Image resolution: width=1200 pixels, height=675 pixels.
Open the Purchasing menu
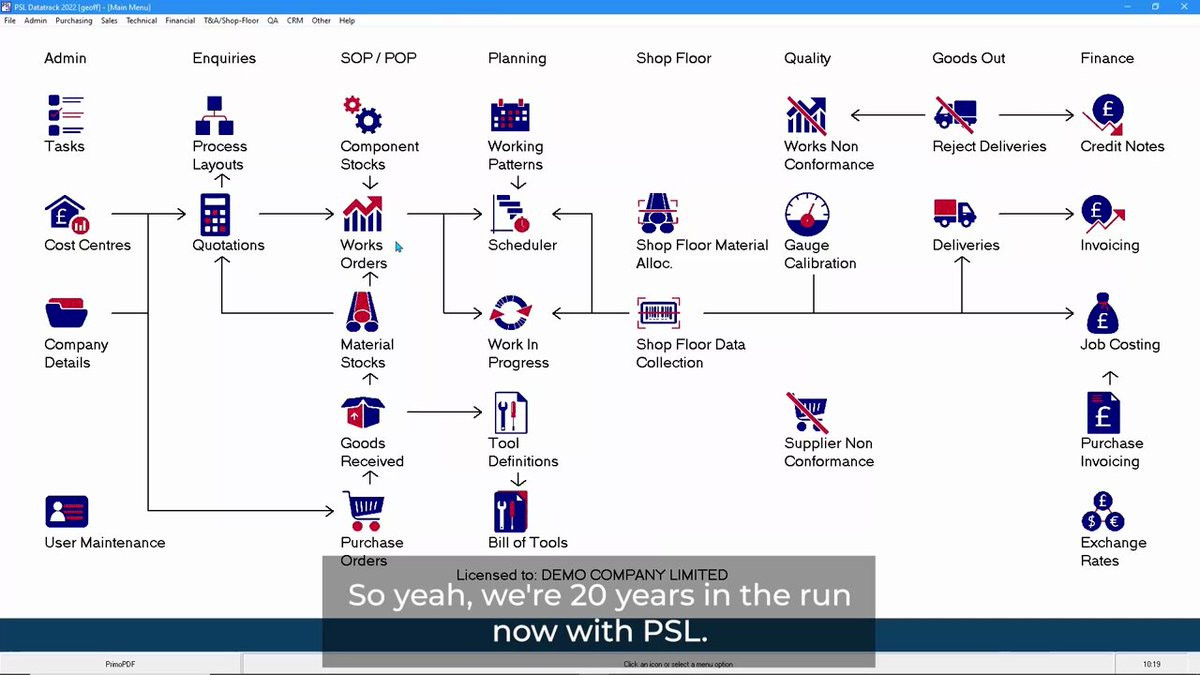tap(74, 20)
